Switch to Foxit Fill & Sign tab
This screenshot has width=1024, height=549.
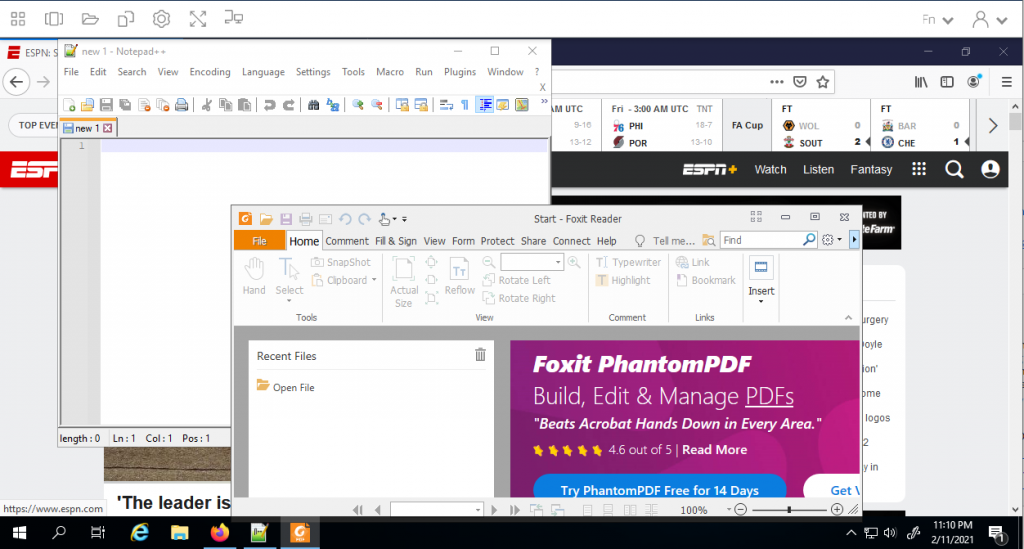pyautogui.click(x=396, y=241)
